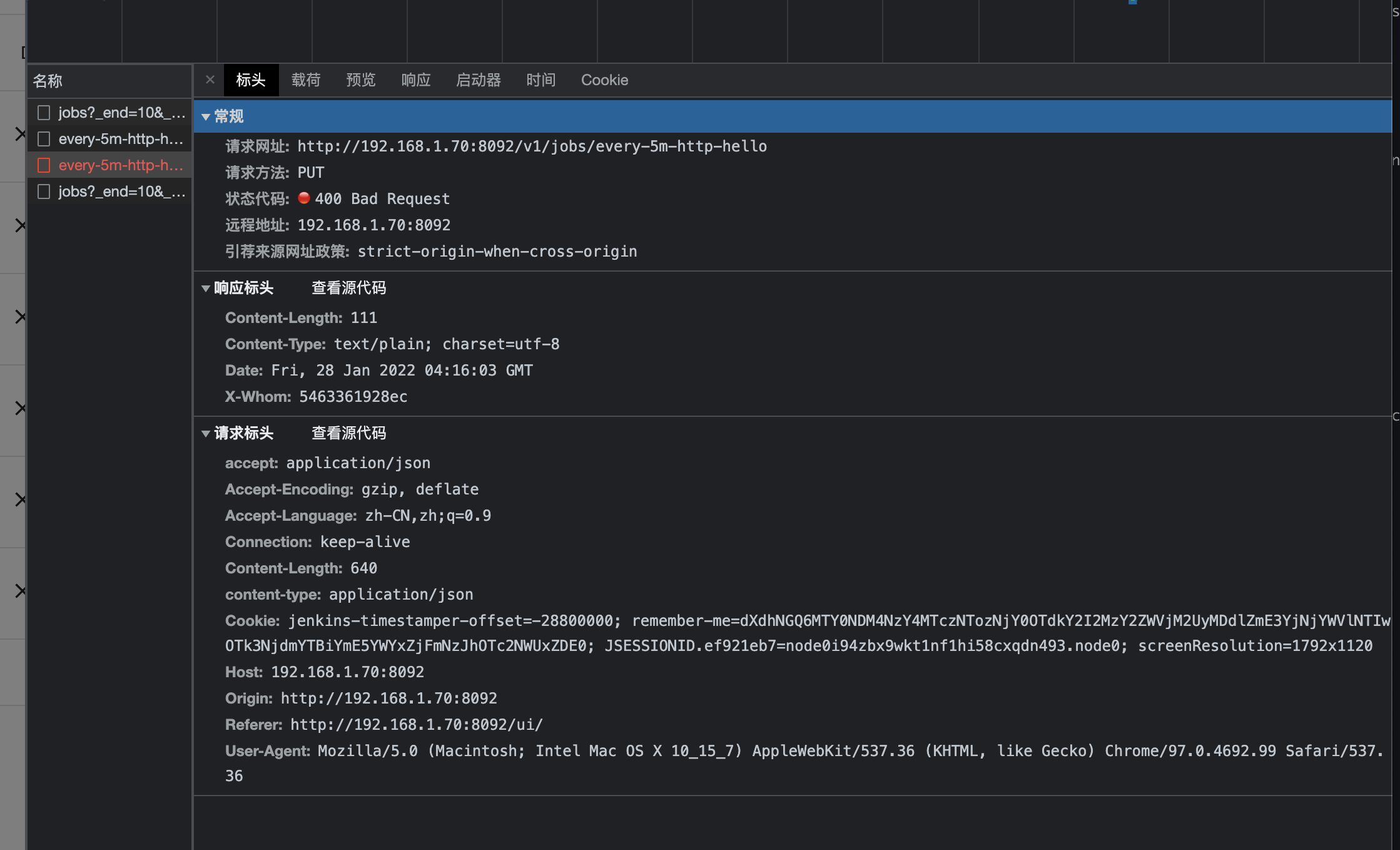
Task: View source of response headers
Action: [348, 288]
